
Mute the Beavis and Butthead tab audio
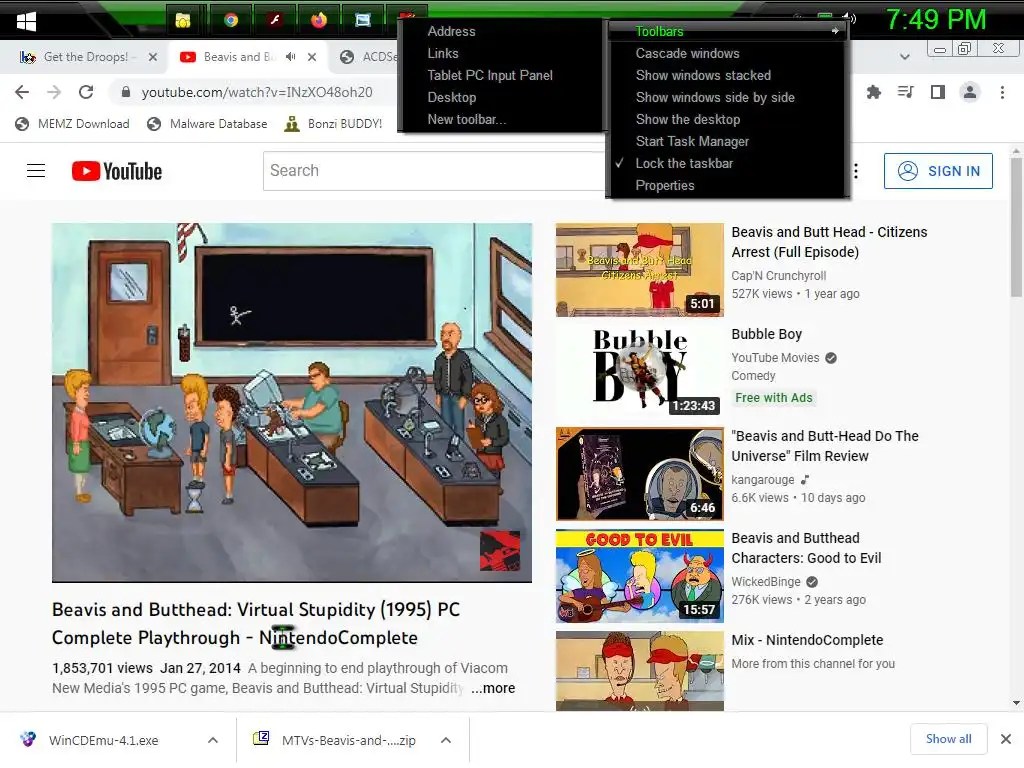(x=291, y=57)
